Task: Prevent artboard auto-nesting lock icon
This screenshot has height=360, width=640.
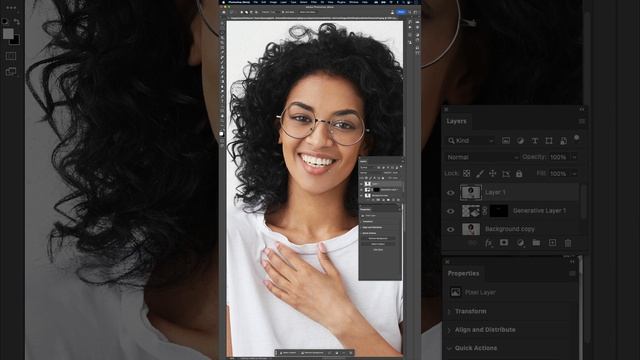Action: pos(506,173)
